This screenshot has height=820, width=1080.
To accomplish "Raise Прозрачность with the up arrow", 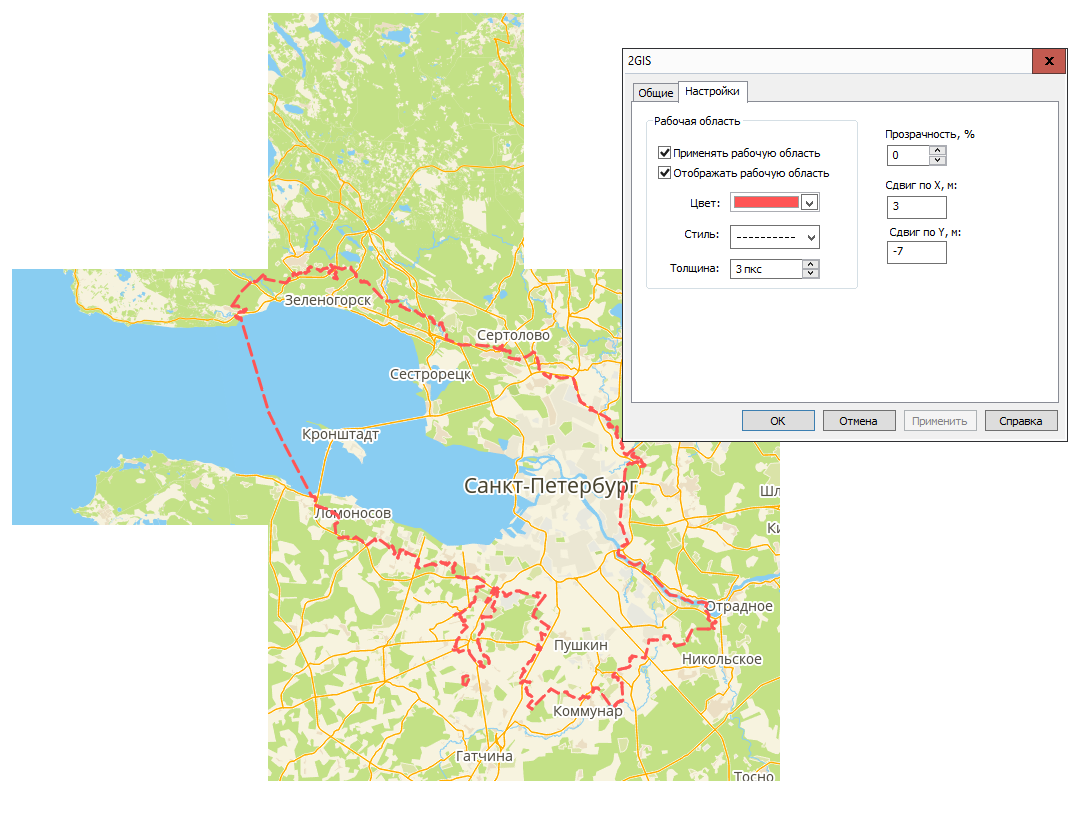I will (937, 151).
